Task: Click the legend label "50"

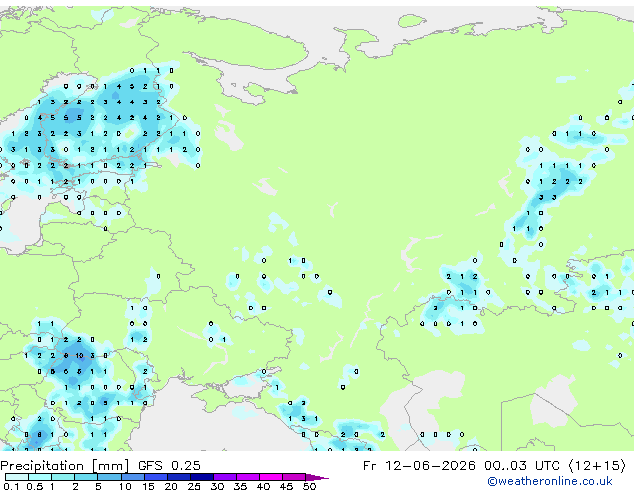Action: click(310, 486)
